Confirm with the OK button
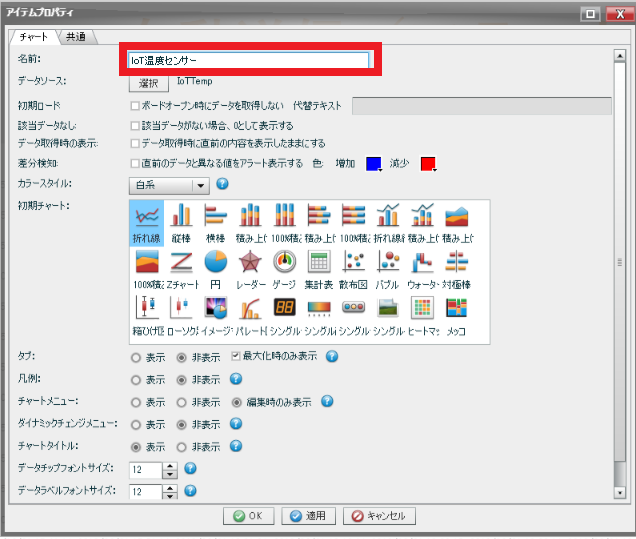 tap(248, 516)
